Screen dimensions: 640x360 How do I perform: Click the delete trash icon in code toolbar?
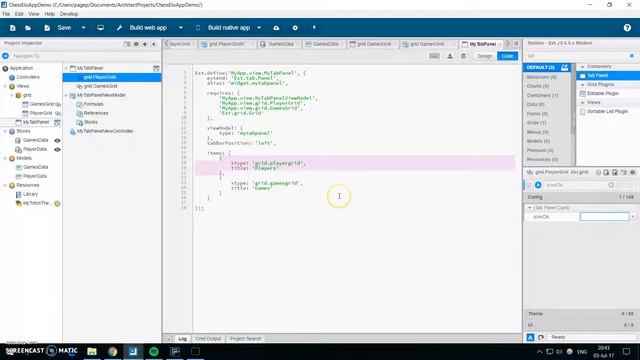(463, 56)
